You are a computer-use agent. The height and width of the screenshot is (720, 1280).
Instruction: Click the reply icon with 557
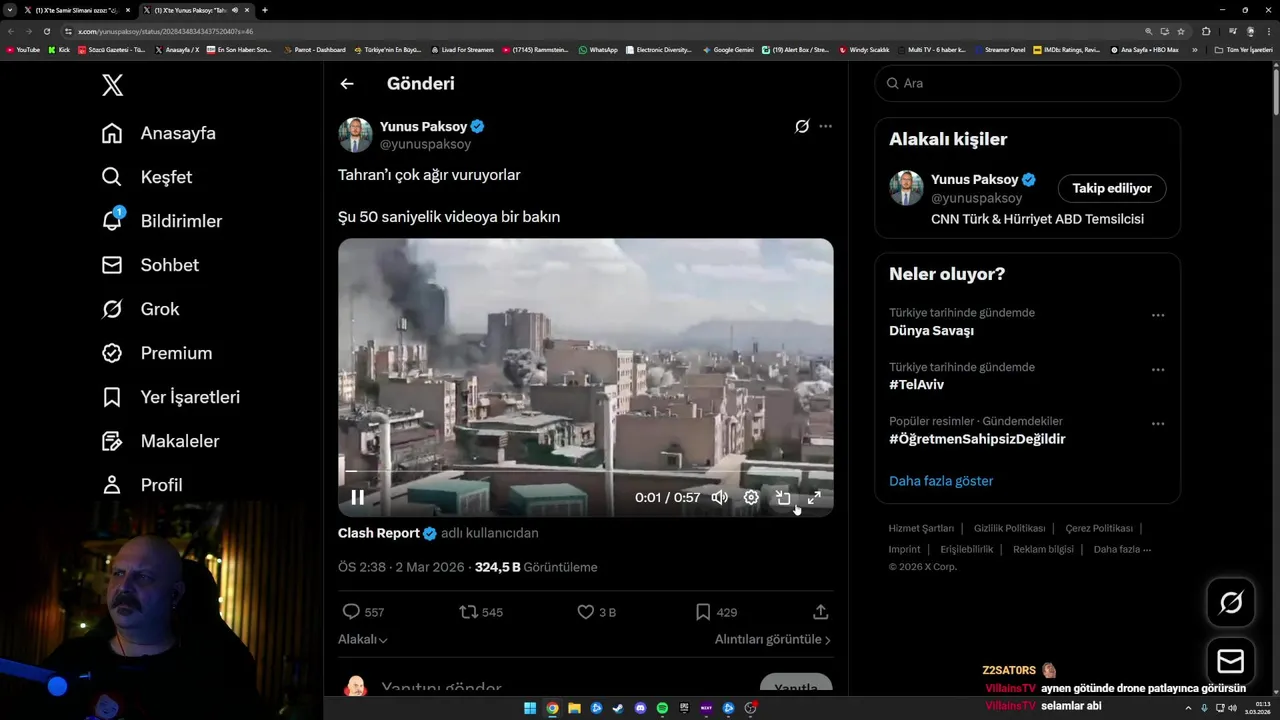[x=363, y=612]
